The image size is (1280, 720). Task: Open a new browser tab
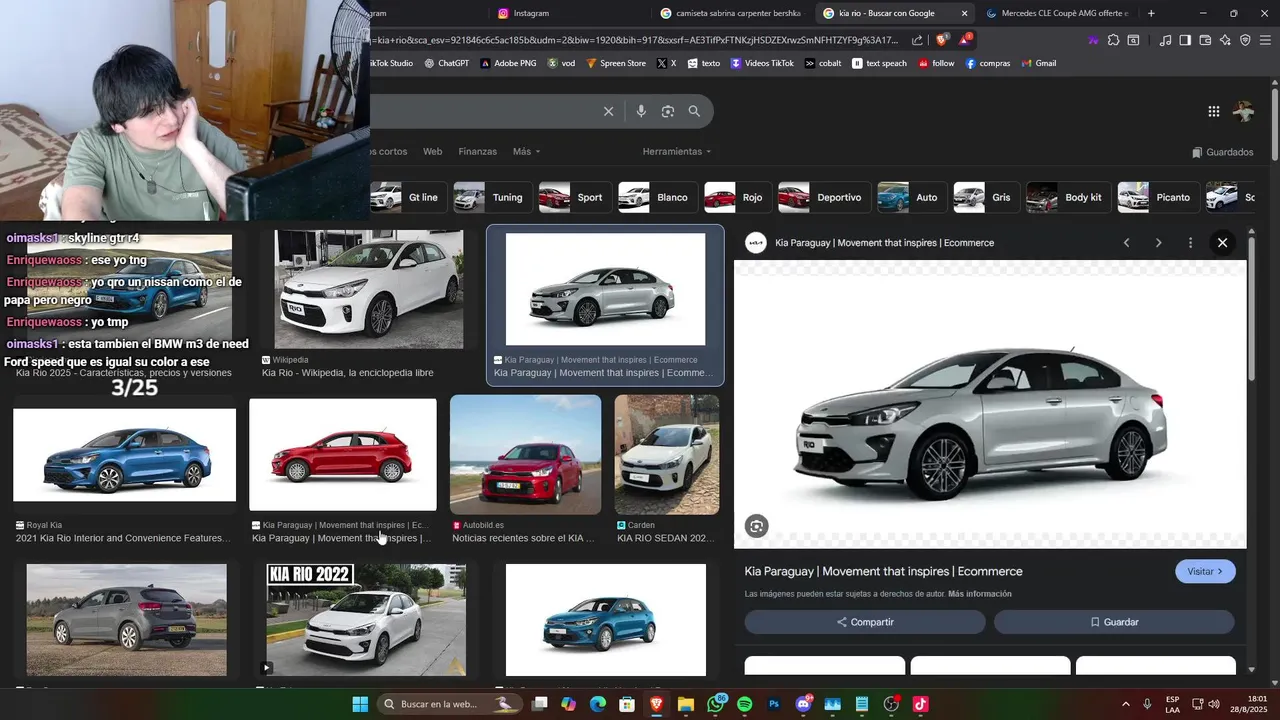[1151, 13]
